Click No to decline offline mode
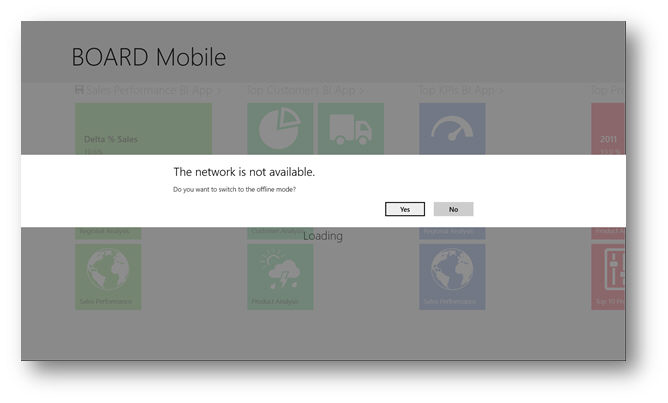Viewport: 668px width, 403px height. click(453, 209)
